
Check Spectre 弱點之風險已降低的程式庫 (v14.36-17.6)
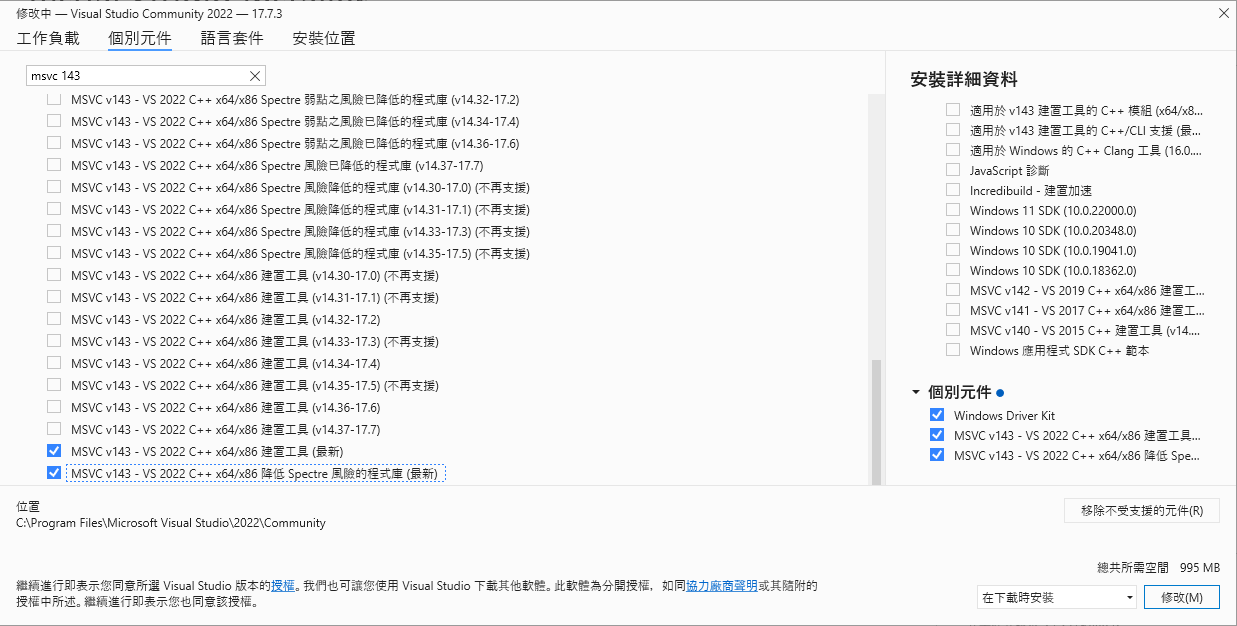coord(54,144)
